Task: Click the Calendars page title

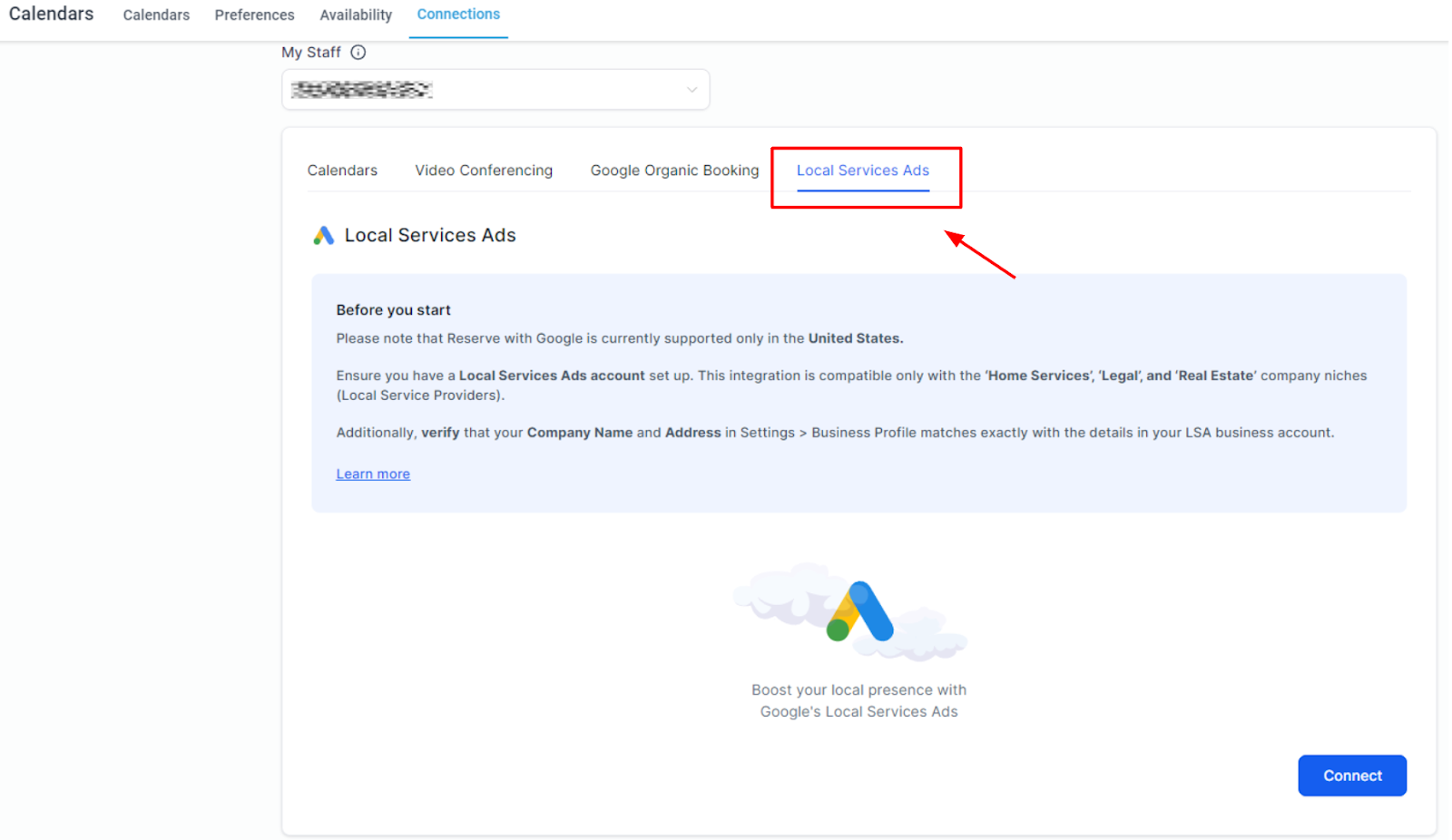Action: 51,14
